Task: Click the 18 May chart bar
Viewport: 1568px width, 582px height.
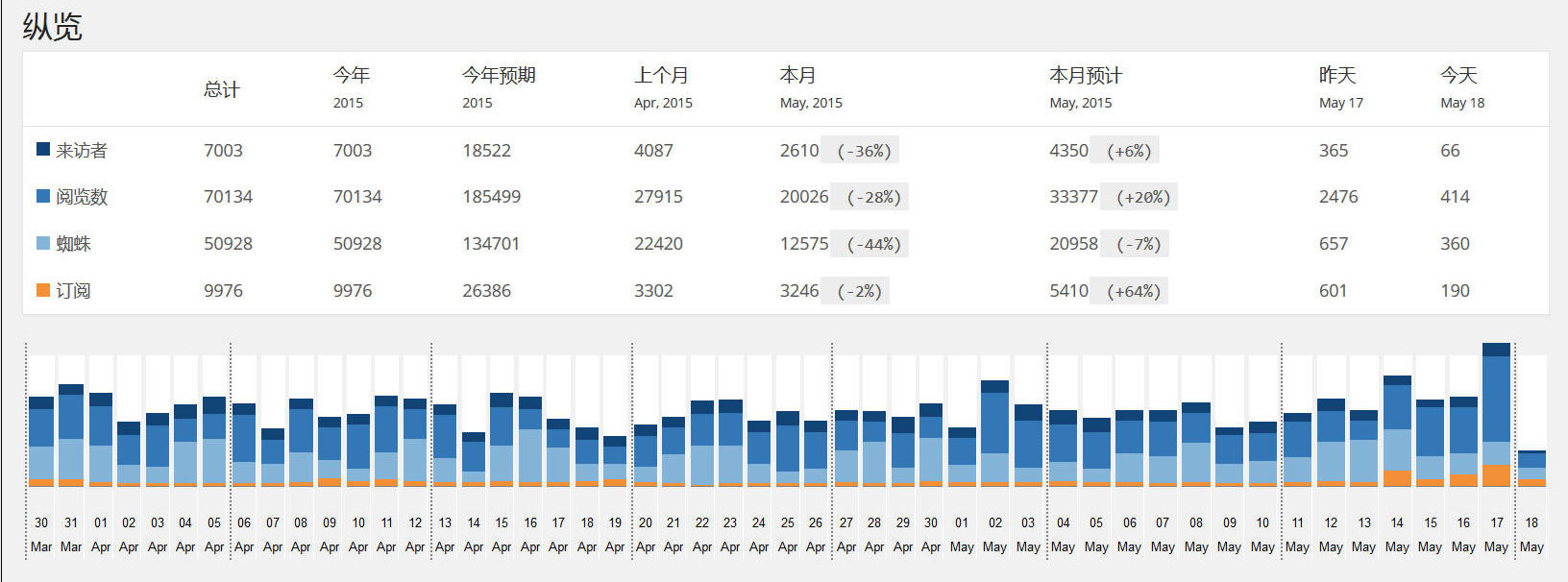Action: [x=1531, y=469]
